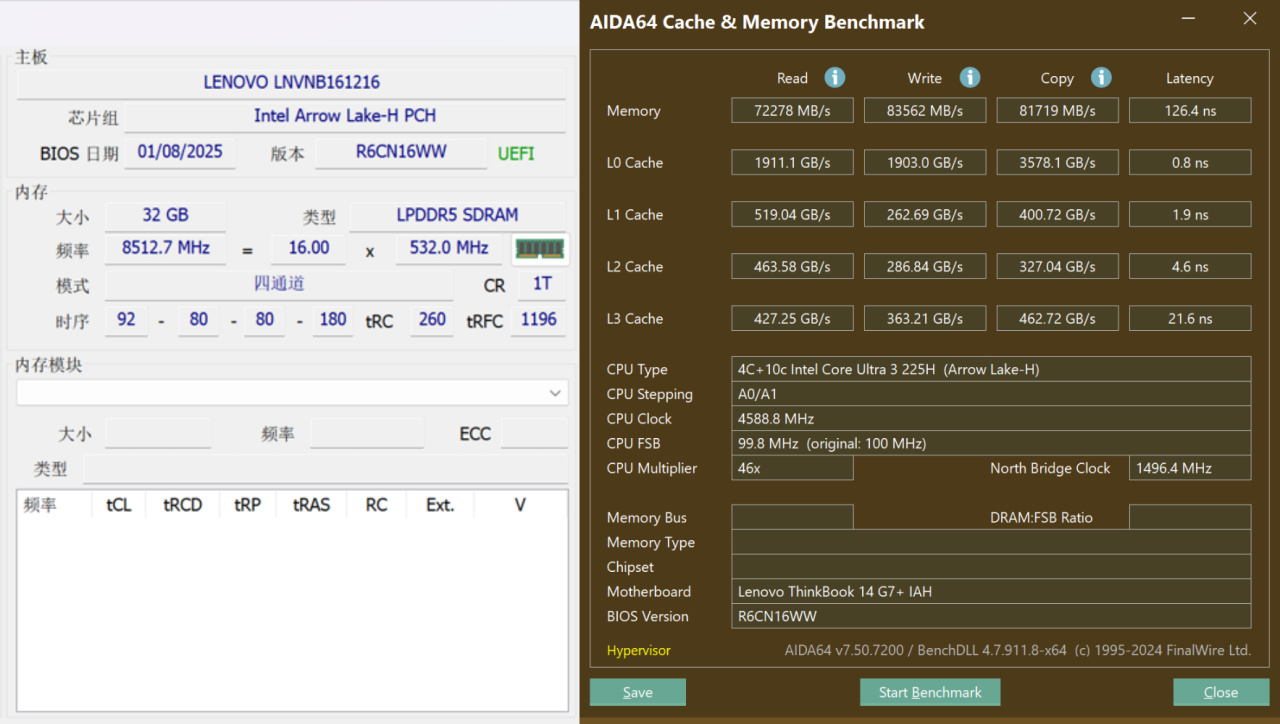Click North Bridge Clock value 1496.4 MHz
The height and width of the screenshot is (724, 1280).
1190,468
